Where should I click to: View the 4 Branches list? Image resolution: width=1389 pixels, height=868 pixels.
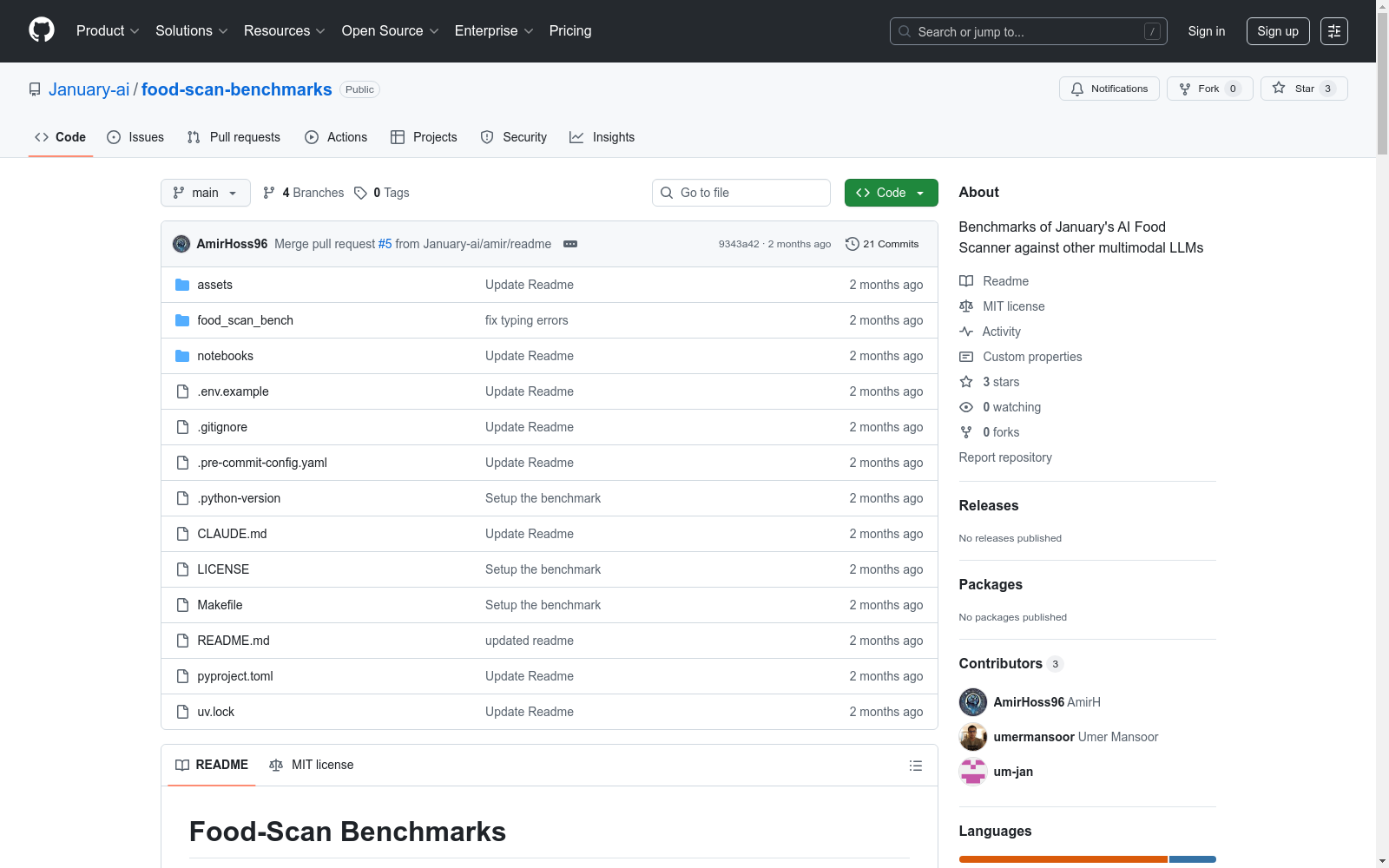(x=304, y=193)
